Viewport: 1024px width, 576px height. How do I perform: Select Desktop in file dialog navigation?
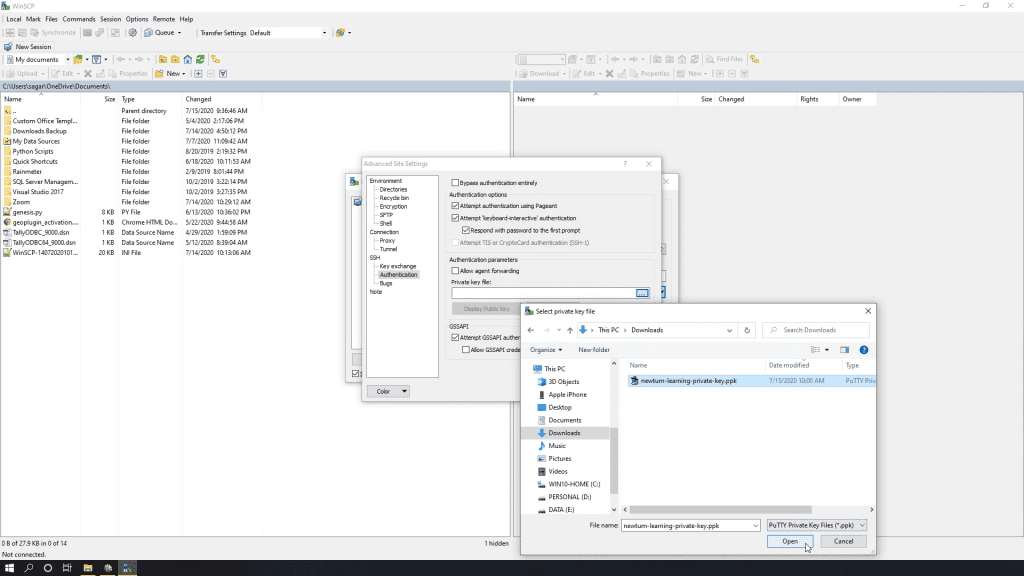pos(560,408)
